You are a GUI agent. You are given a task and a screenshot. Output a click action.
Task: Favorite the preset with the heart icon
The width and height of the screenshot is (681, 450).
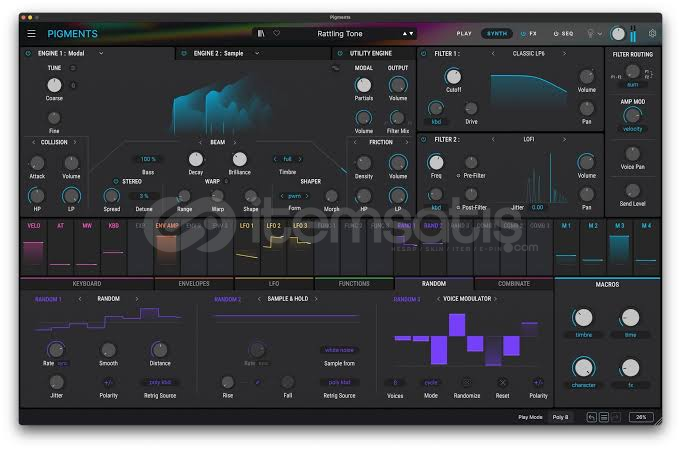click(x=277, y=33)
